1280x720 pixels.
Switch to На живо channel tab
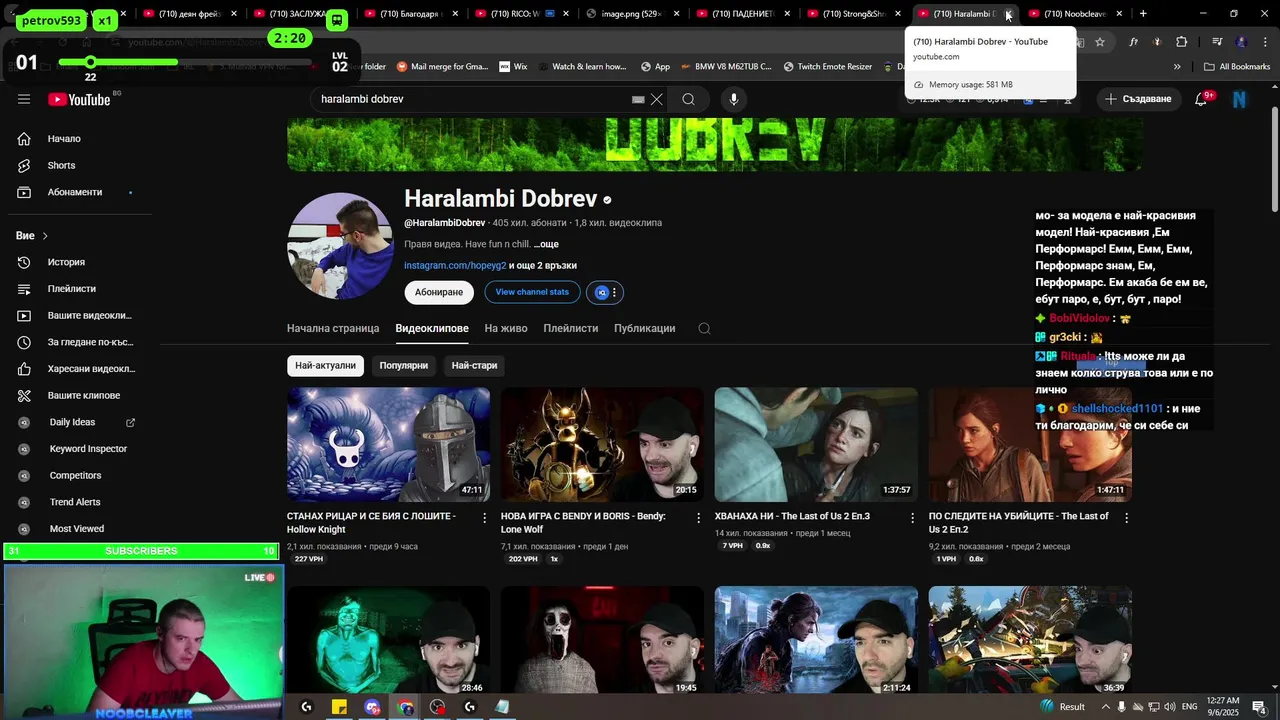506,328
